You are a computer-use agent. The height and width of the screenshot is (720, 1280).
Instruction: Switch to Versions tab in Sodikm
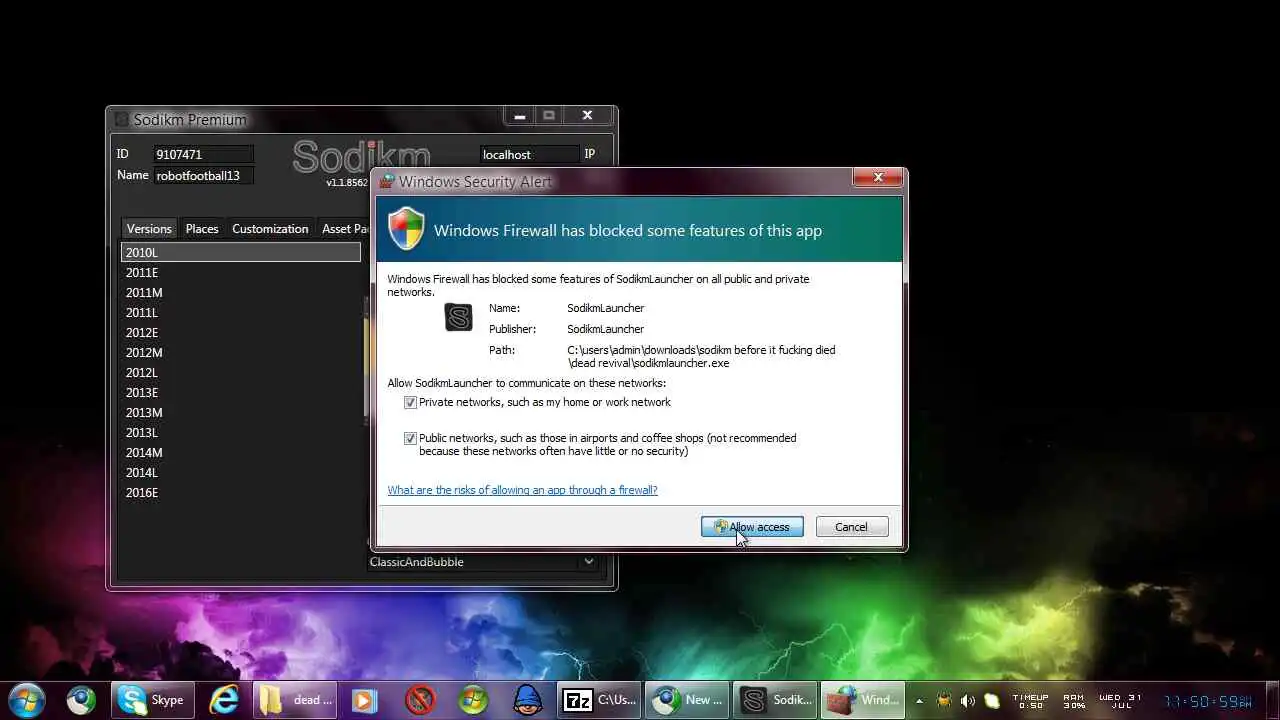click(149, 229)
